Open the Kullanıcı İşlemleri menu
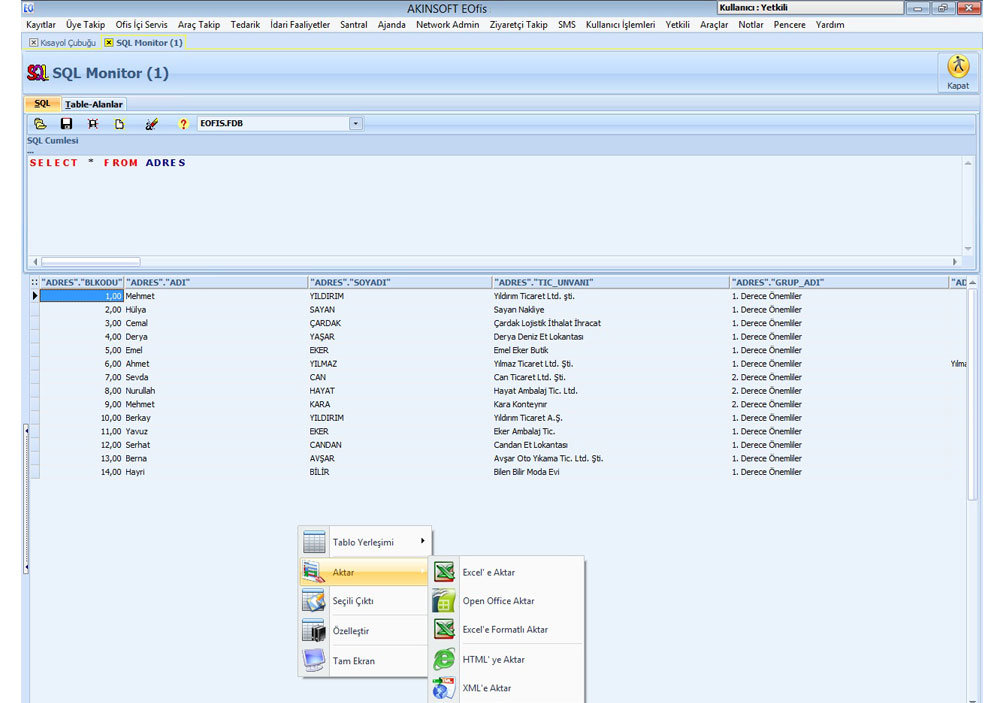1000x703 pixels. (621, 25)
